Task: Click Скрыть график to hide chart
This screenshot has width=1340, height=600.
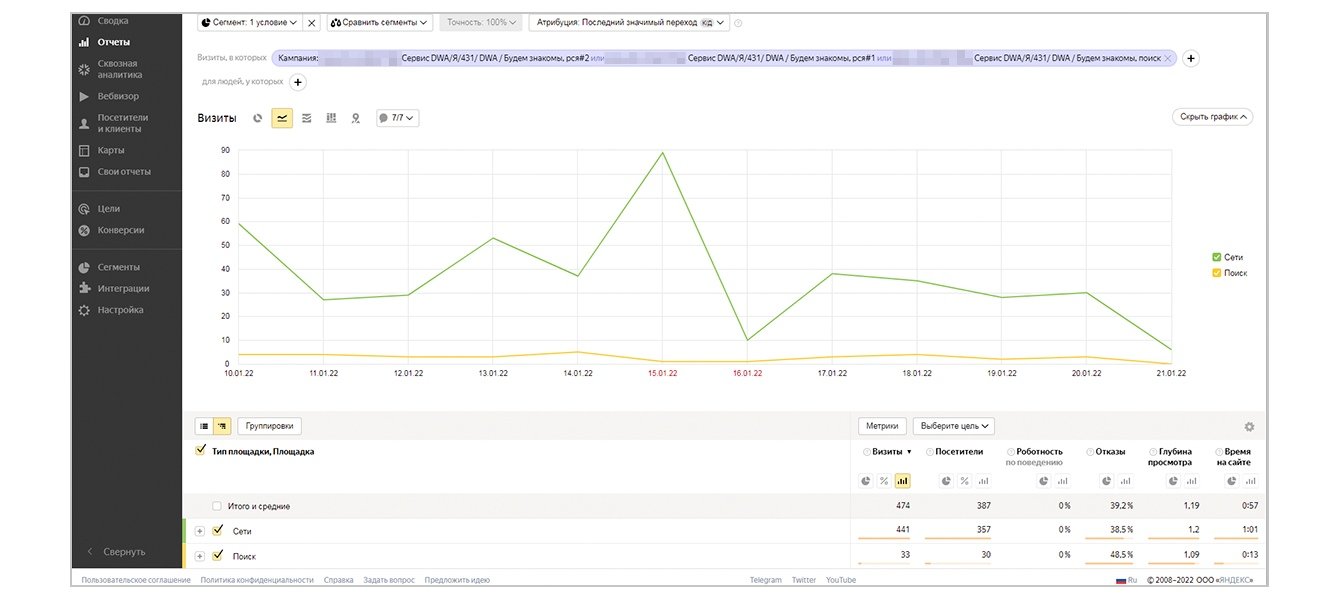Action: tap(1213, 117)
